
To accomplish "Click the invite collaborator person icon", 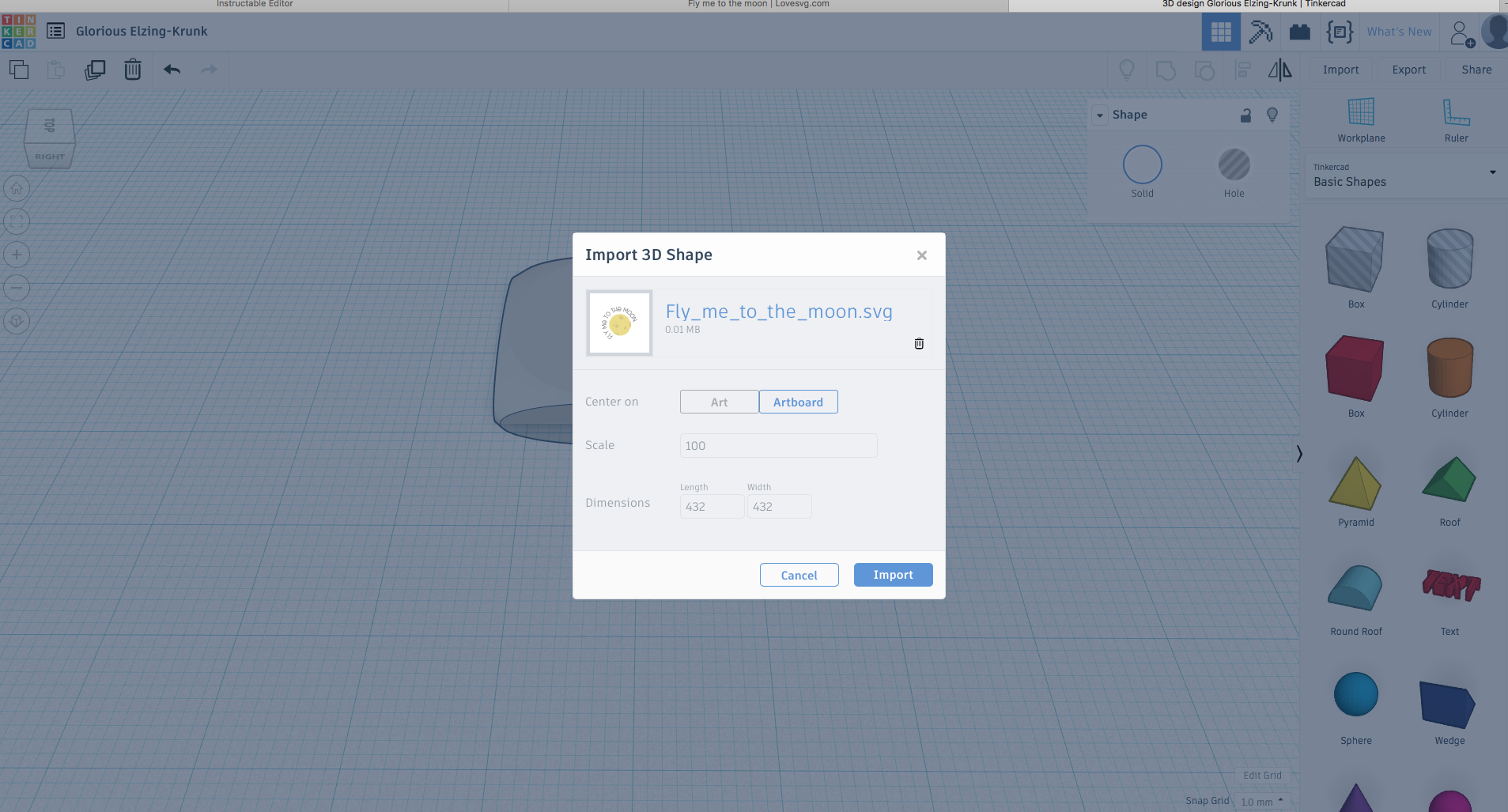I will (x=1462, y=33).
